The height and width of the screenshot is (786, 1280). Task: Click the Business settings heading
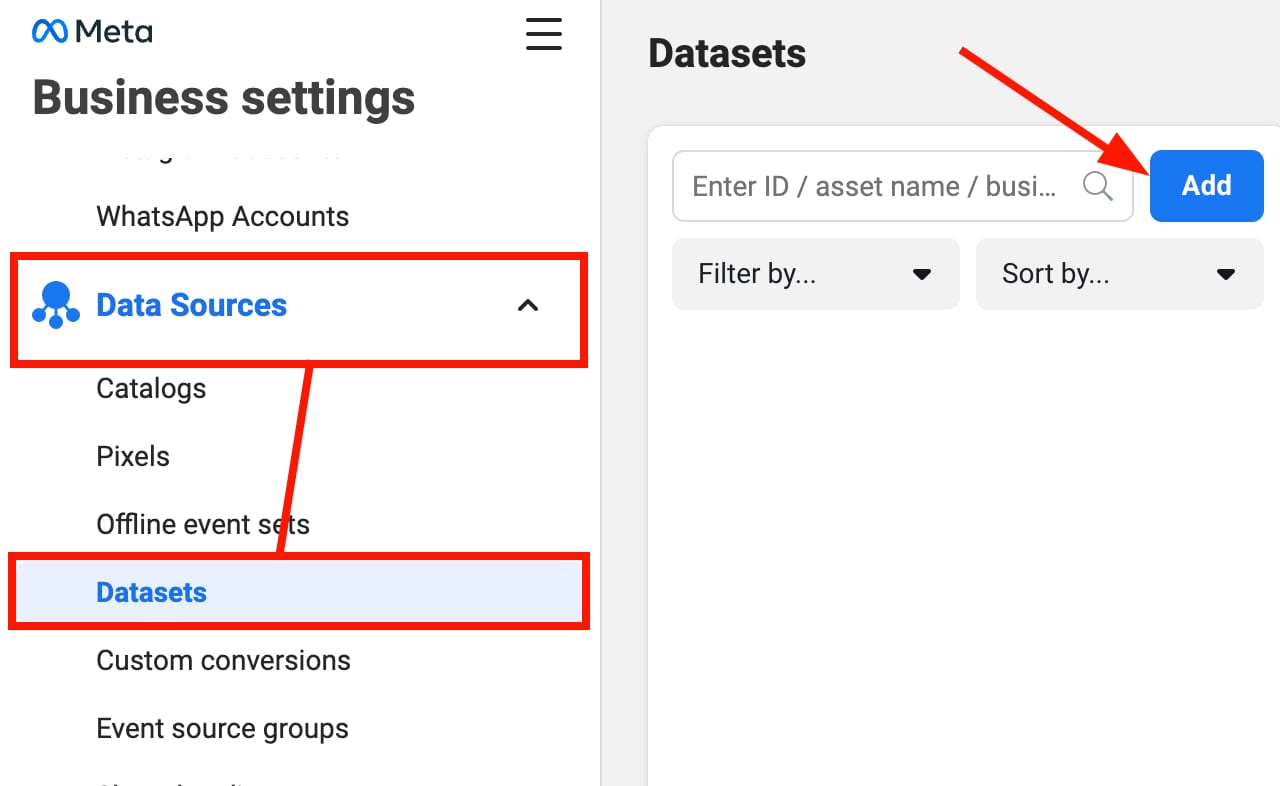click(x=223, y=97)
